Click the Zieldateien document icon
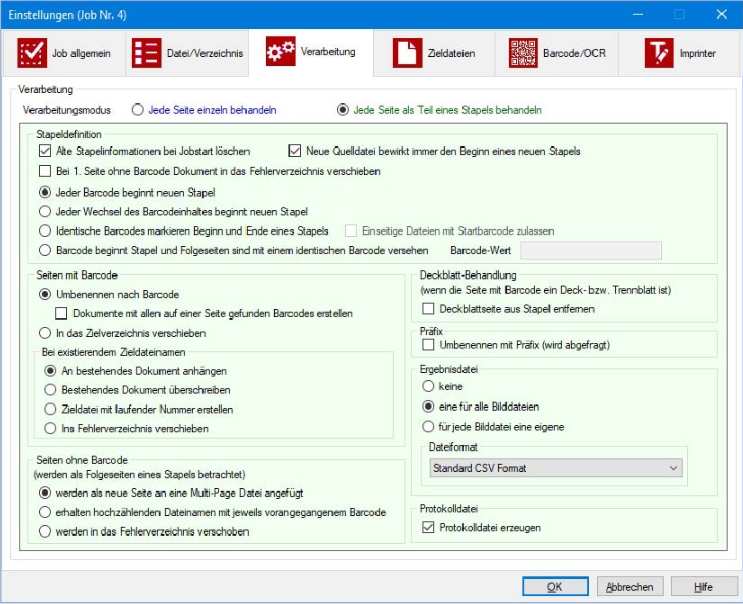This screenshot has height=604, width=743. [x=407, y=53]
